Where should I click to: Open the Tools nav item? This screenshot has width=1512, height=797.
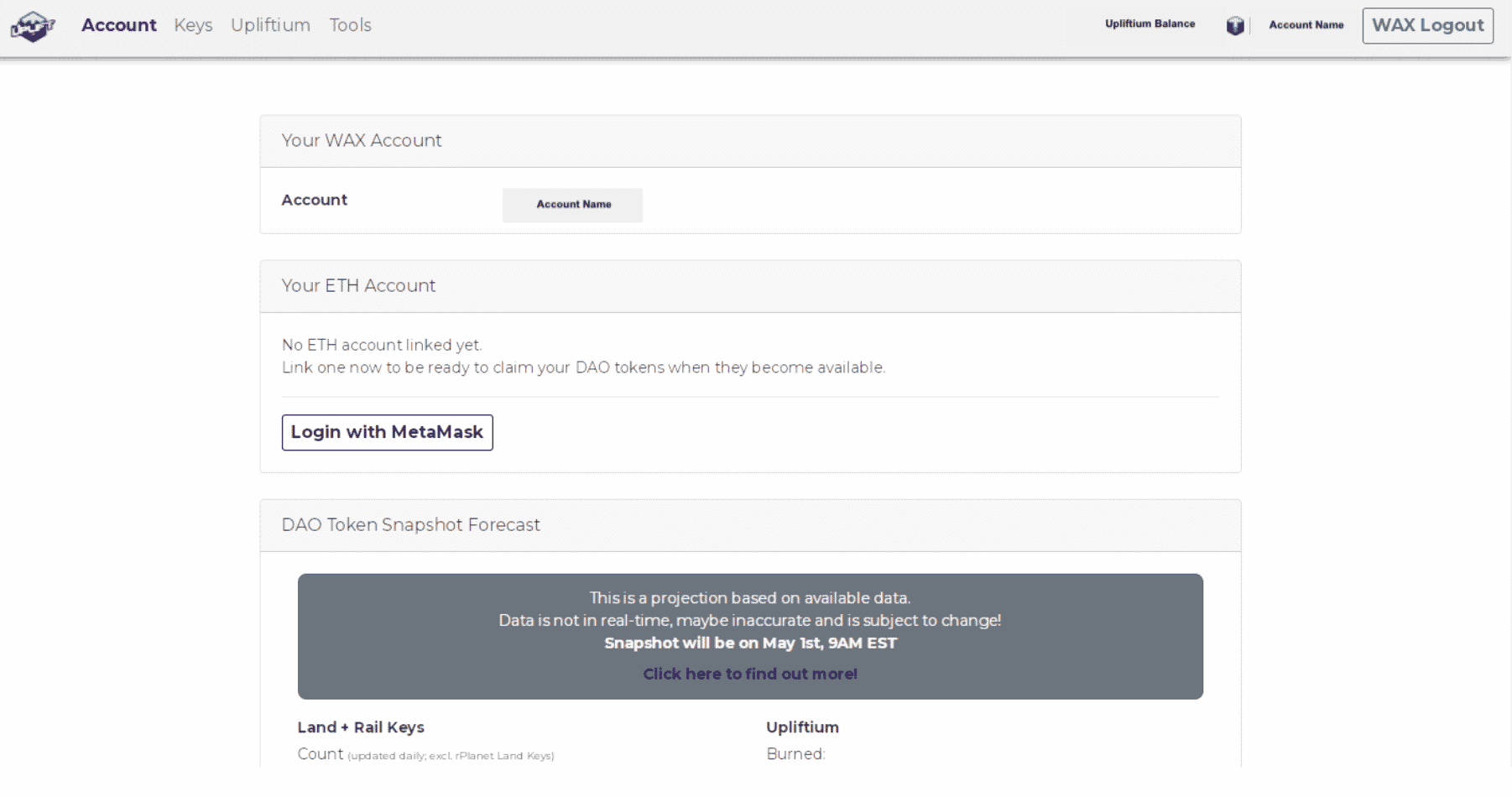point(350,25)
